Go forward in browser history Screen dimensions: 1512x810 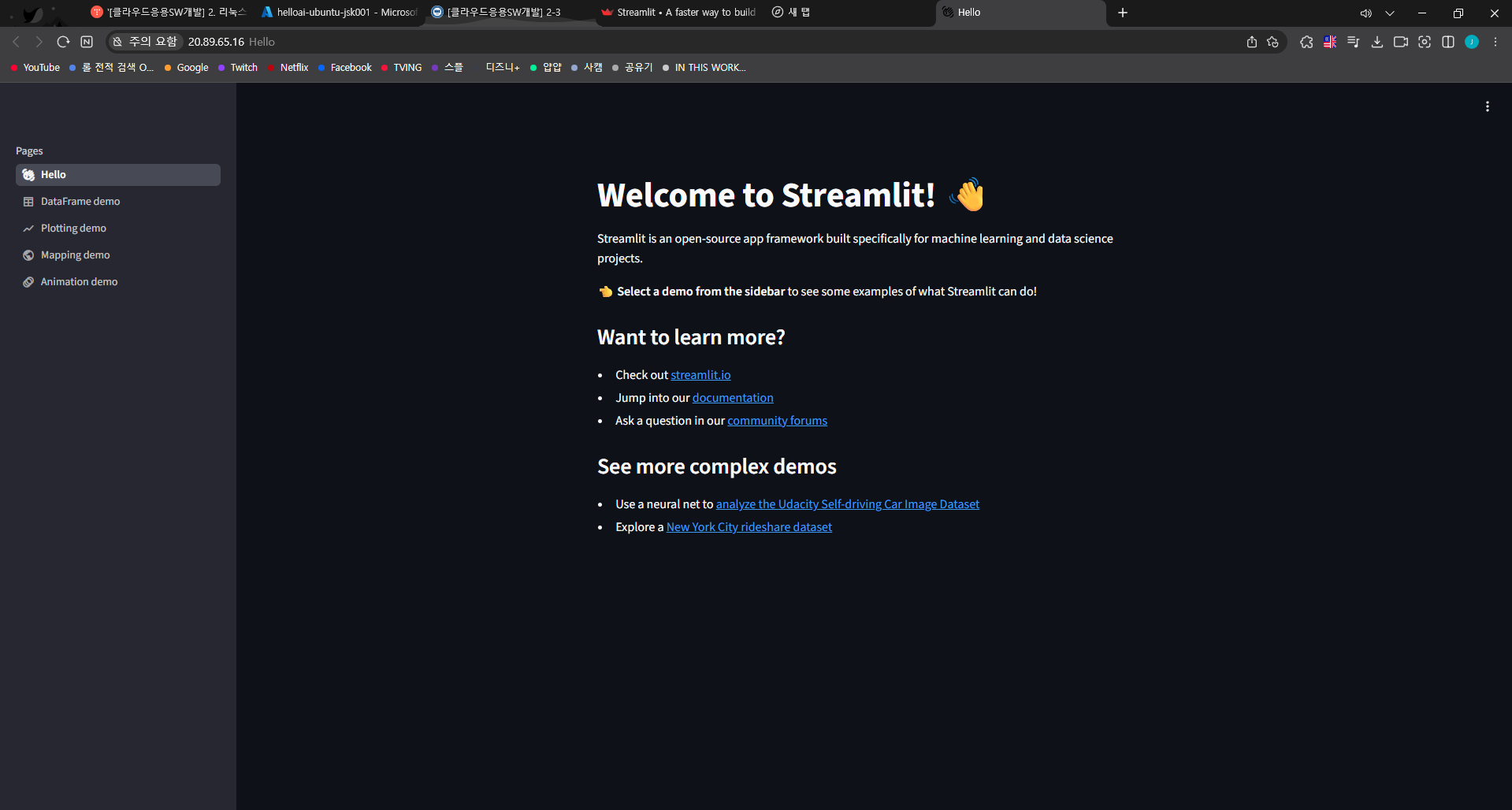[39, 42]
